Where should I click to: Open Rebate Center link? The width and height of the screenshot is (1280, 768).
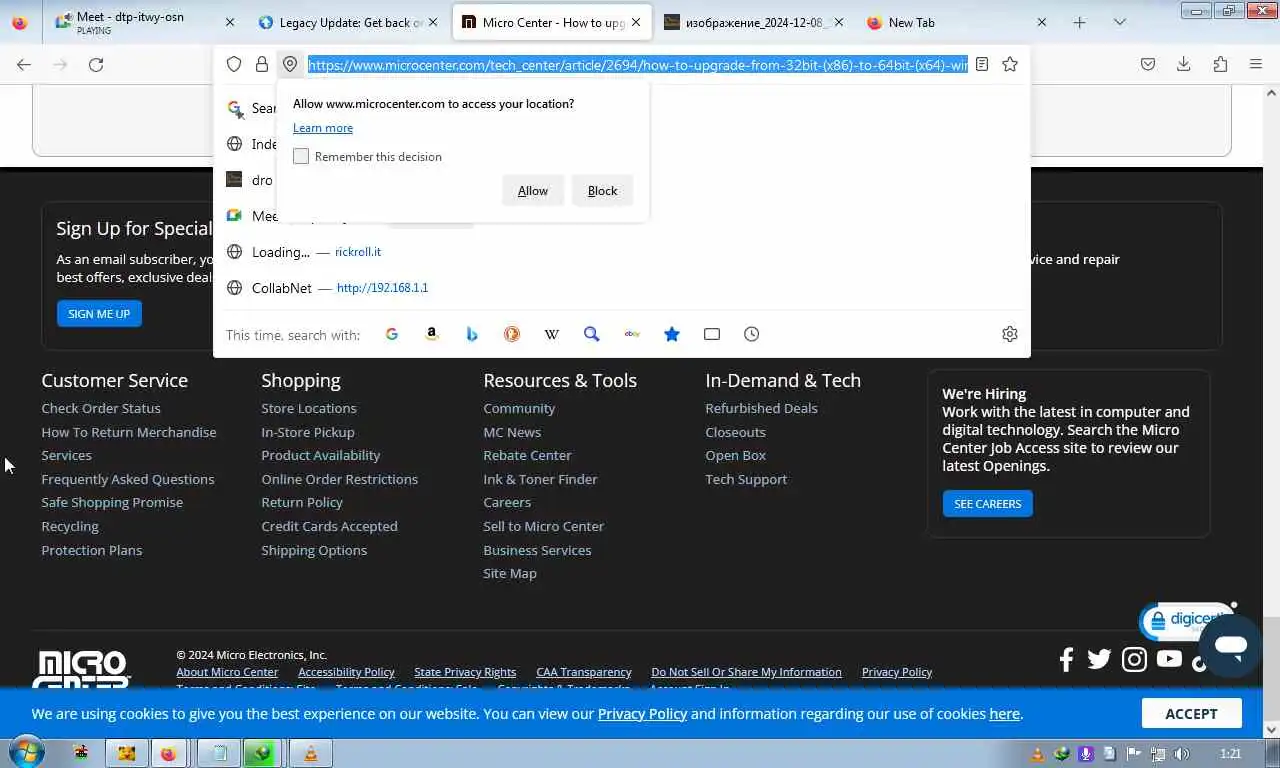527,455
